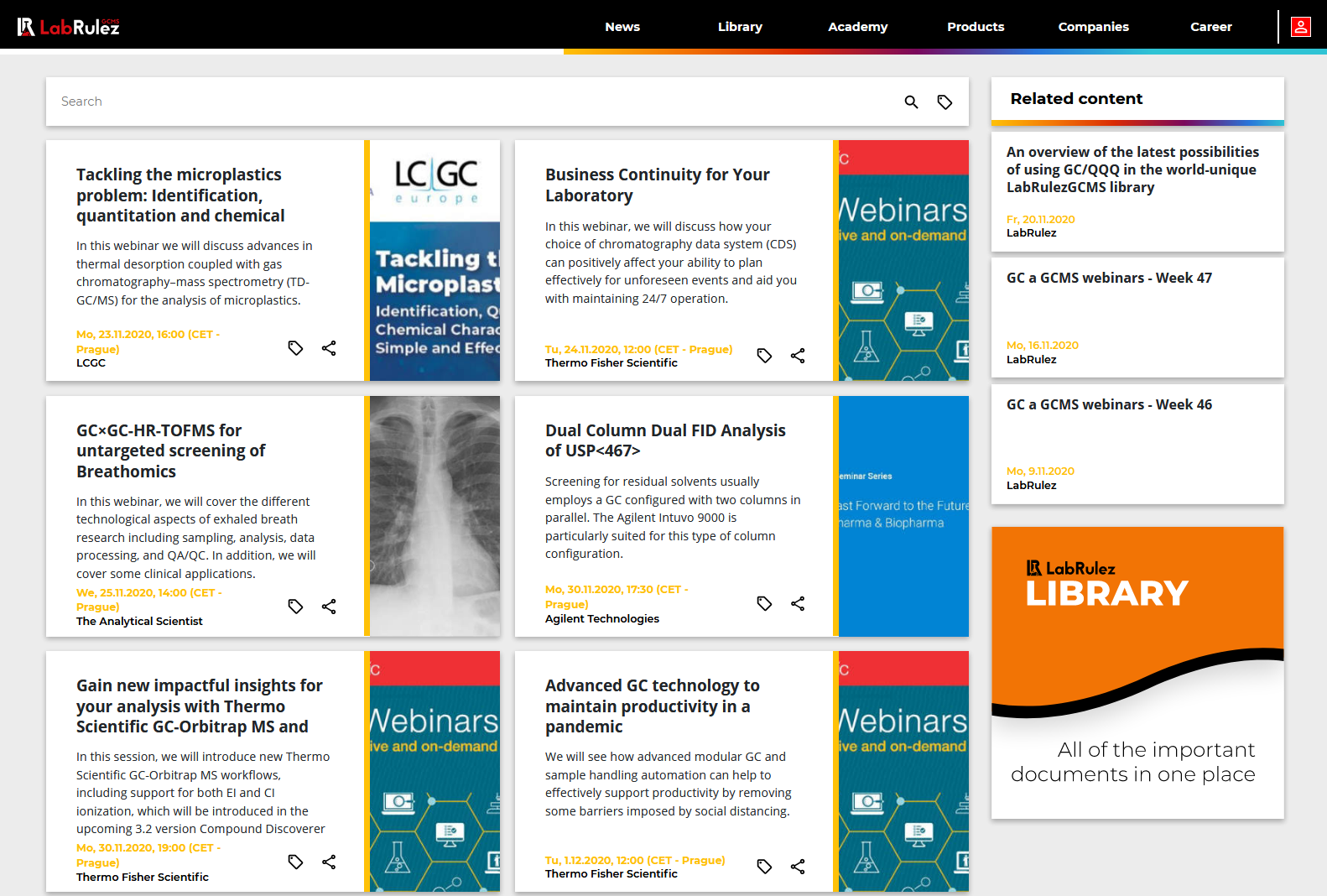Click Thermo Fisher Scientific under Gain new insights
The image size is (1327, 896).
click(143, 878)
